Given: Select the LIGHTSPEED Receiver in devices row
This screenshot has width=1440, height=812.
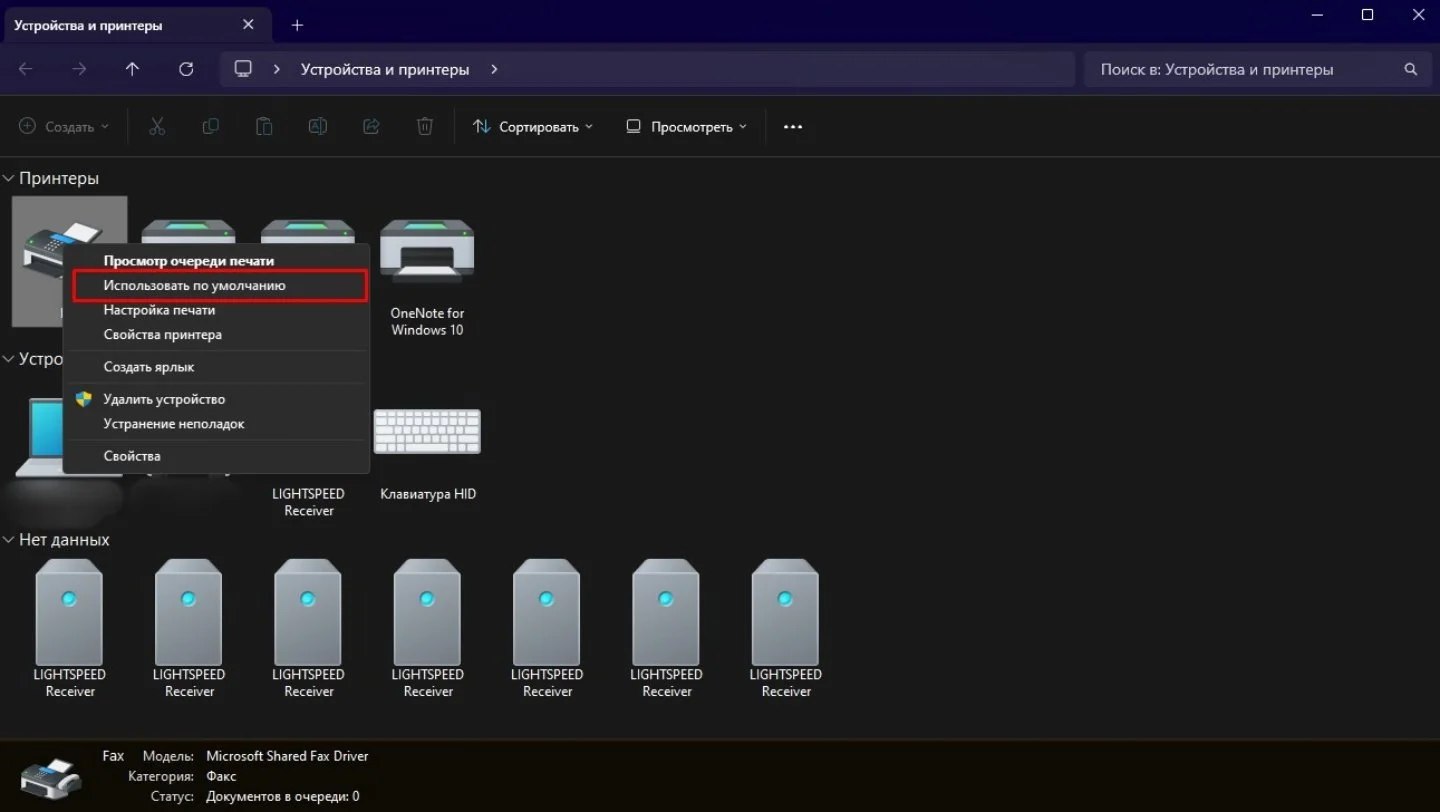Looking at the screenshot, I should 308,501.
